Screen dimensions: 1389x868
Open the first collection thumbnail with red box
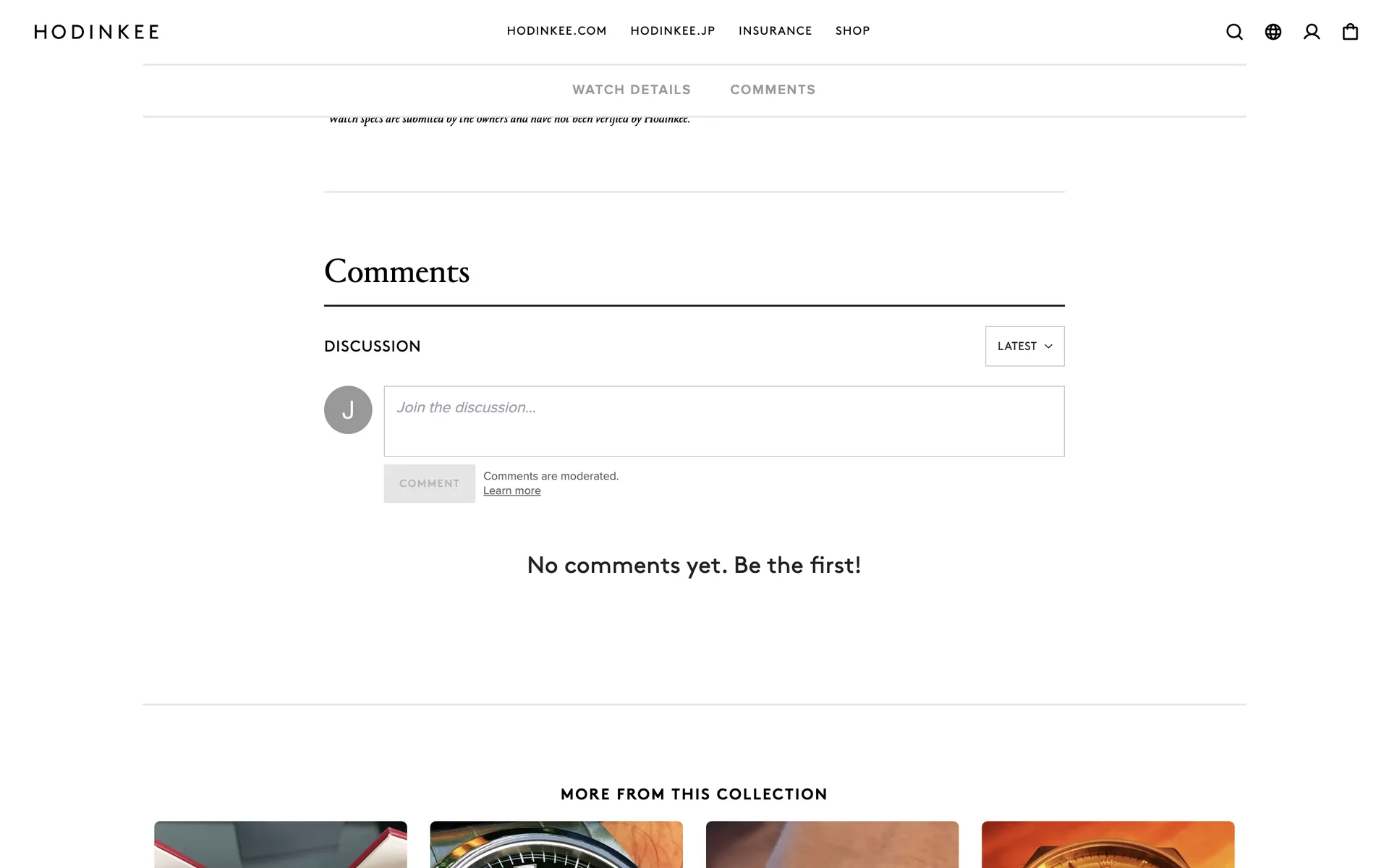pyautogui.click(x=281, y=844)
